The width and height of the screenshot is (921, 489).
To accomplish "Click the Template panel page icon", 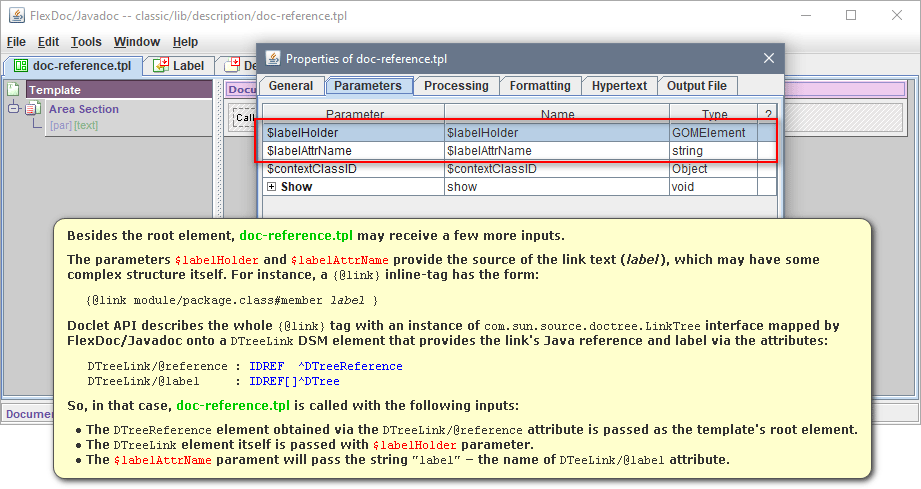I will pos(14,90).
